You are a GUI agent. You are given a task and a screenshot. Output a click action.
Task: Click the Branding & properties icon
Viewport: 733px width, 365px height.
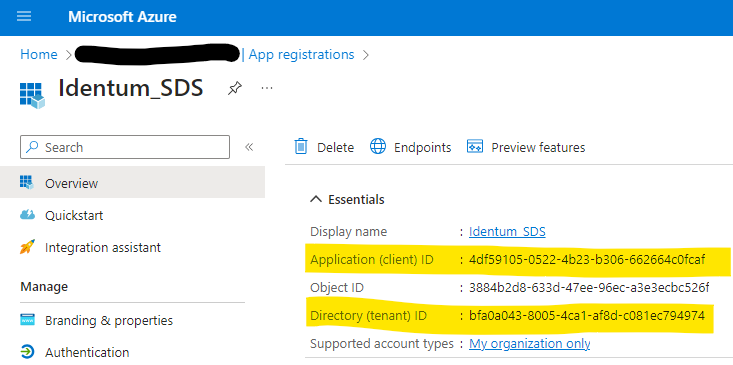point(28,320)
